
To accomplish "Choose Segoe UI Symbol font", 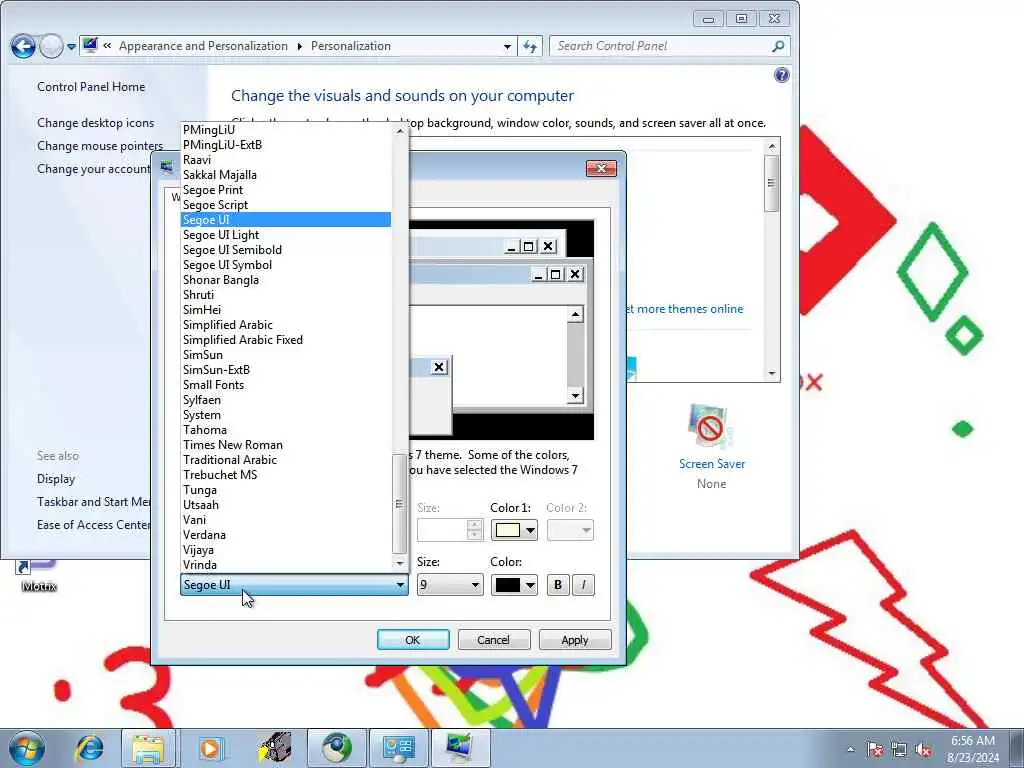I will click(286, 265).
